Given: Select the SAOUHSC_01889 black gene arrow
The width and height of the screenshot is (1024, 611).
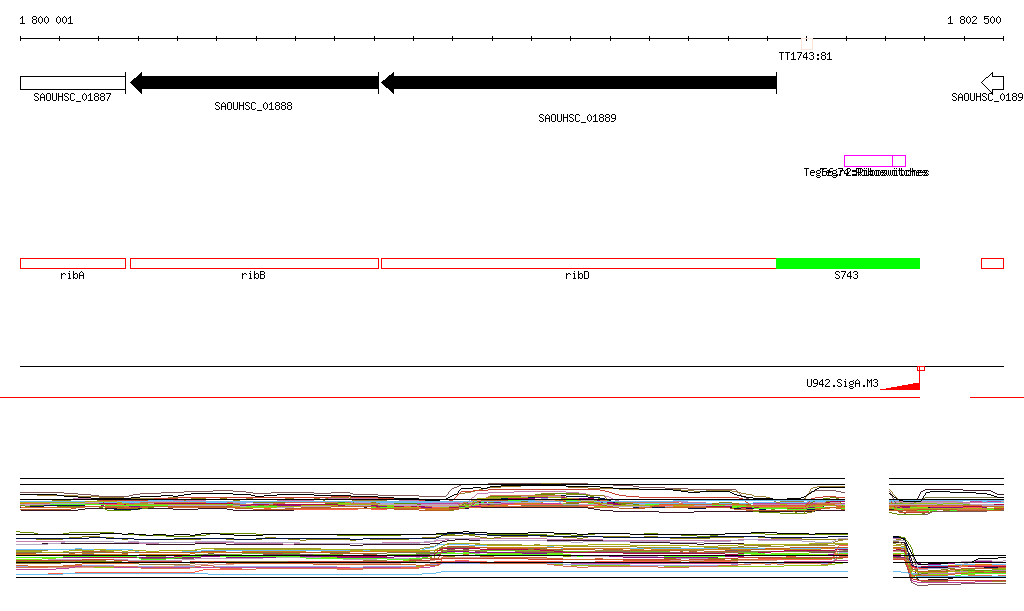Looking at the screenshot, I should pyautogui.click(x=578, y=83).
